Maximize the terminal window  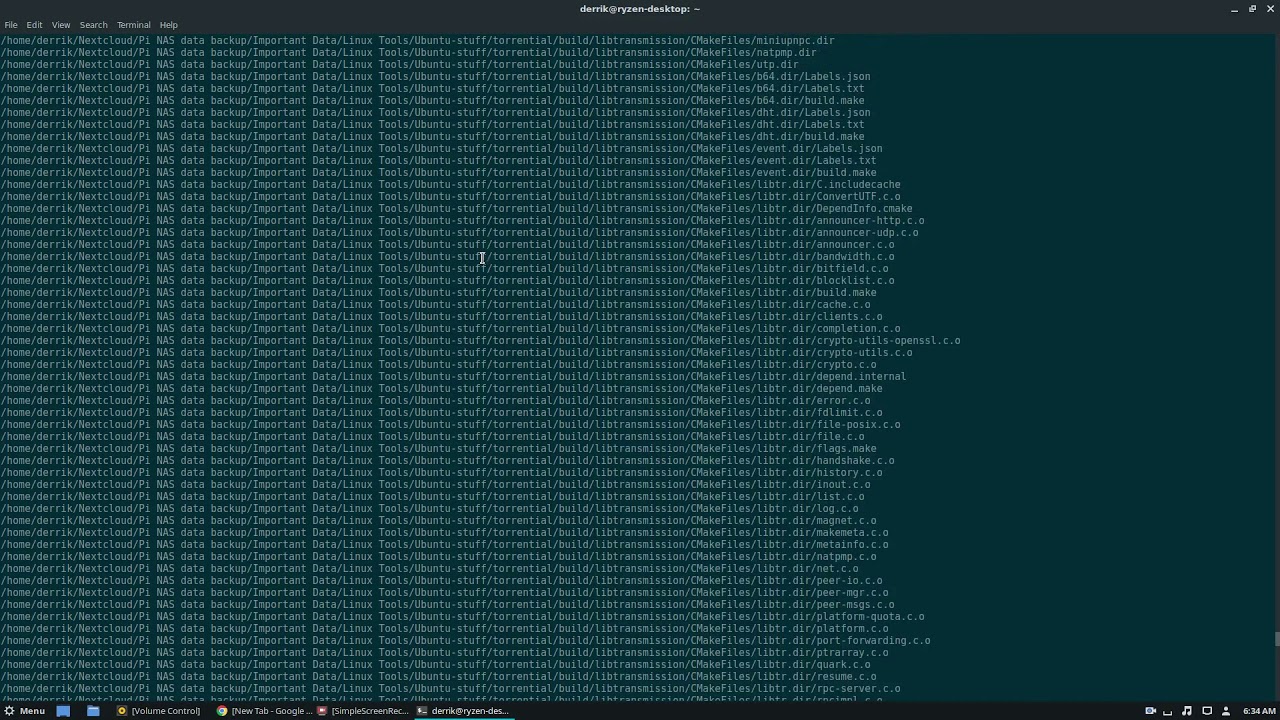pos(1252,9)
